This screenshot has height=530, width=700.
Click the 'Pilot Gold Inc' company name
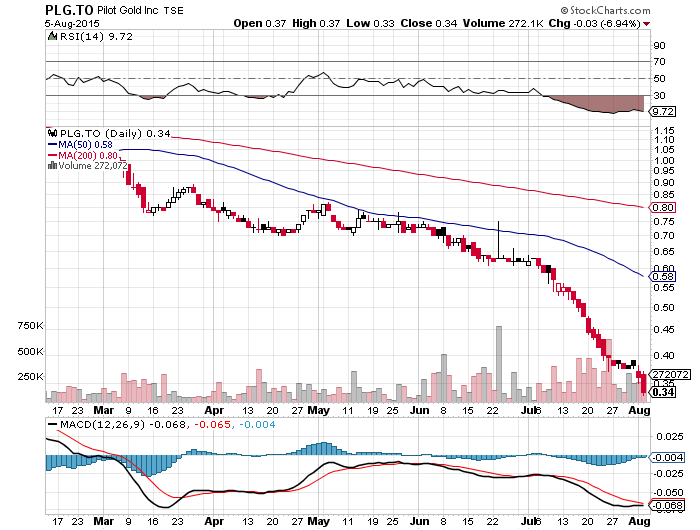(128, 10)
